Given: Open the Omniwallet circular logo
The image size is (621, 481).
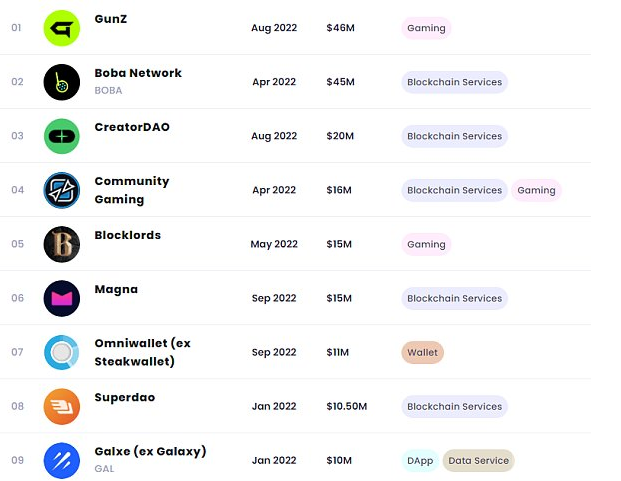Looking at the screenshot, I should click(x=61, y=352).
